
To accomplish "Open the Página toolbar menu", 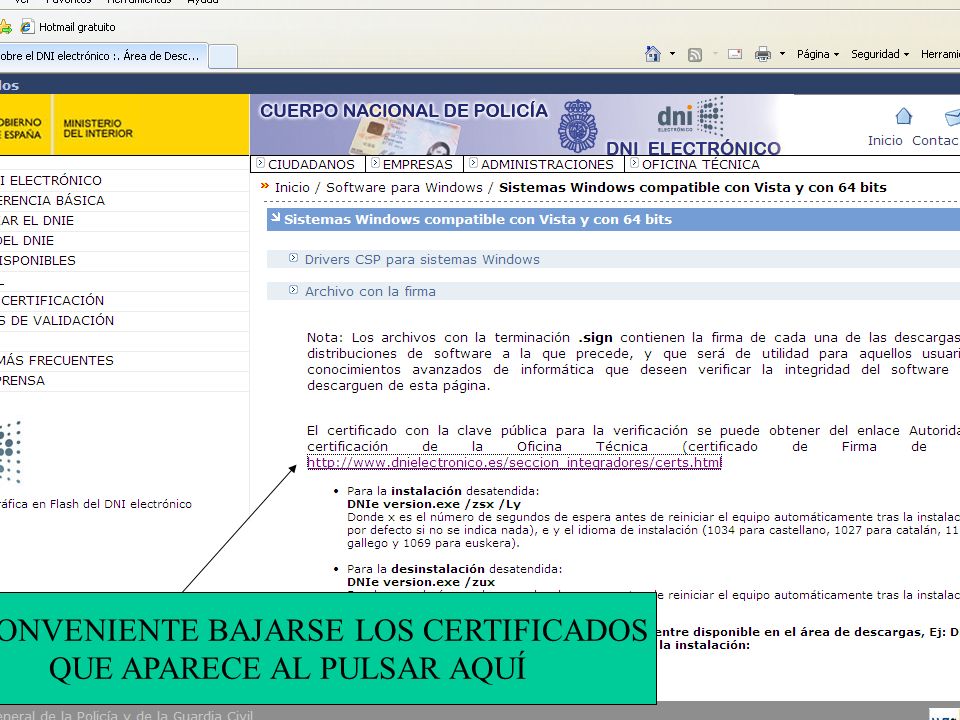I will pos(818,54).
